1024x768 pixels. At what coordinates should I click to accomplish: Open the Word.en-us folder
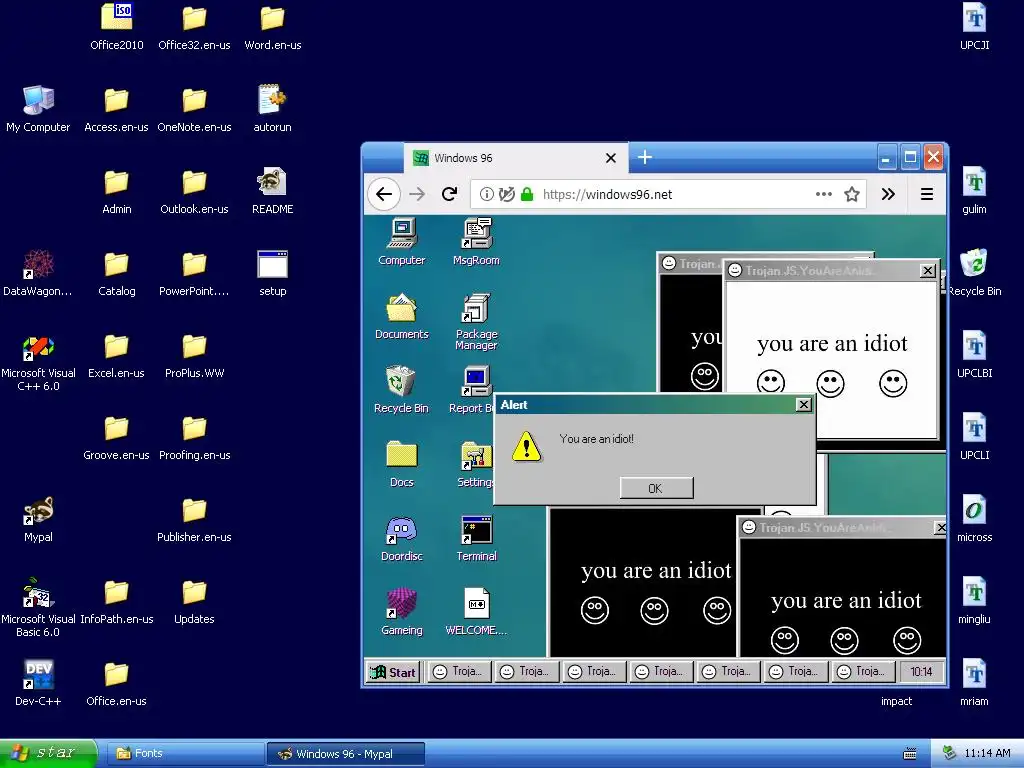[272, 18]
